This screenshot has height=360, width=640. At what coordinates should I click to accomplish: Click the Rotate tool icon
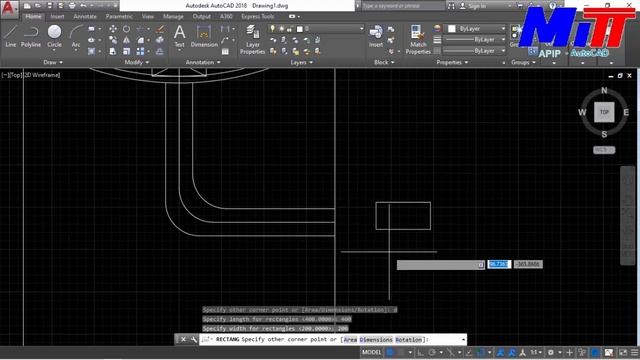(127, 29)
